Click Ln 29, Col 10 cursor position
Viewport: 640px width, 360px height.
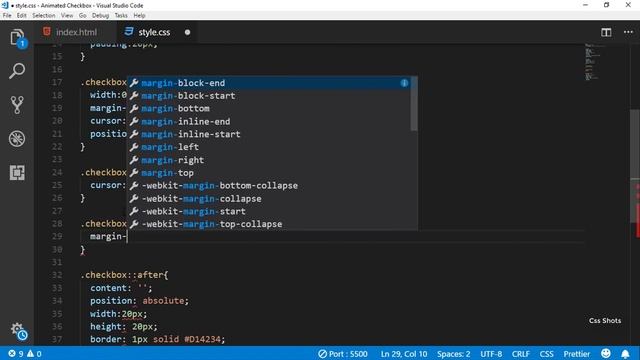[x=404, y=353]
